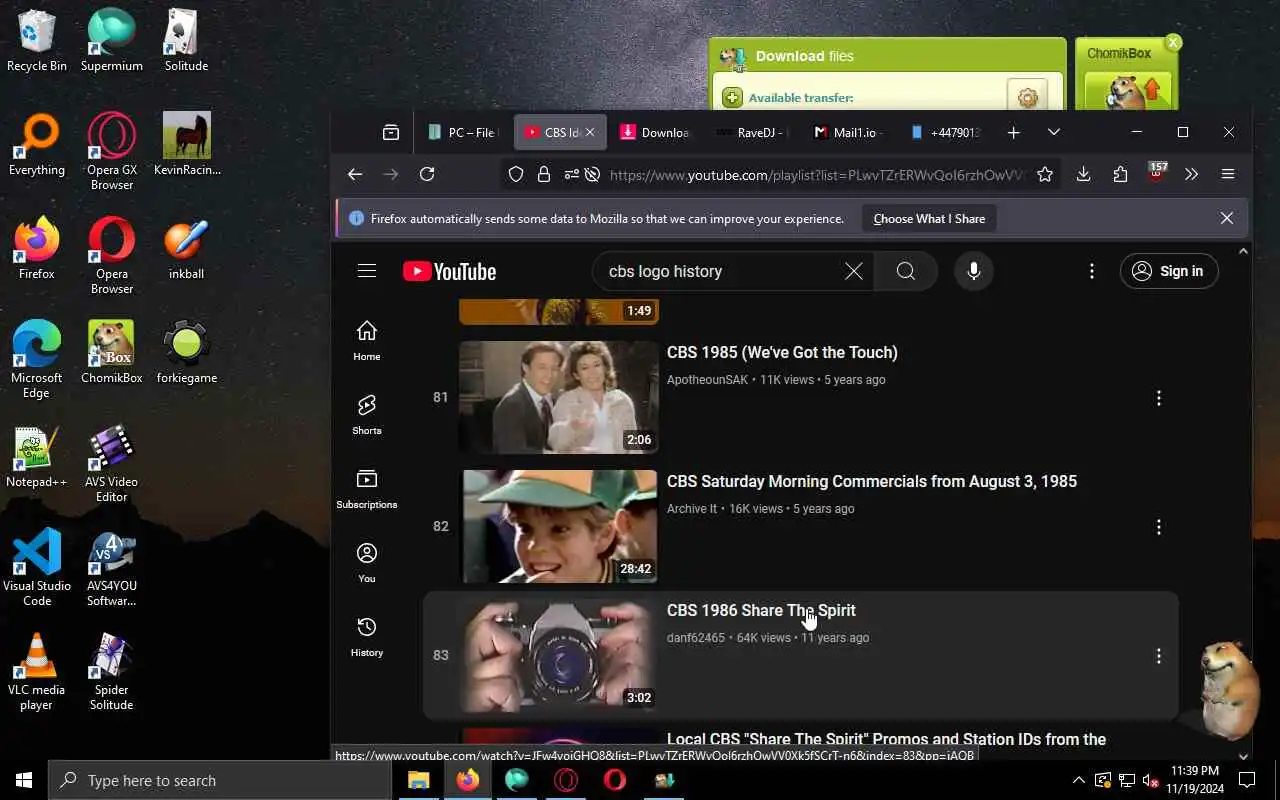Open CBS 1985 (We've Got the Touch) title
The width and height of the screenshot is (1280, 800).
pyautogui.click(x=782, y=352)
